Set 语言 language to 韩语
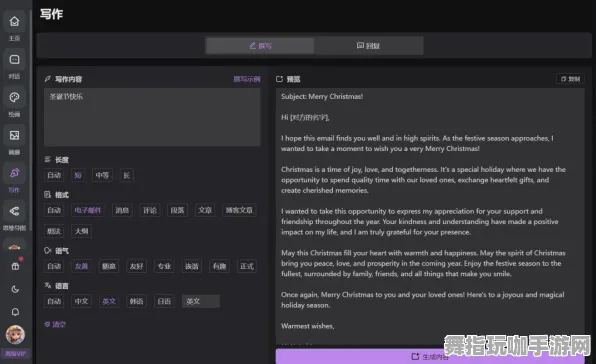 tap(136, 301)
